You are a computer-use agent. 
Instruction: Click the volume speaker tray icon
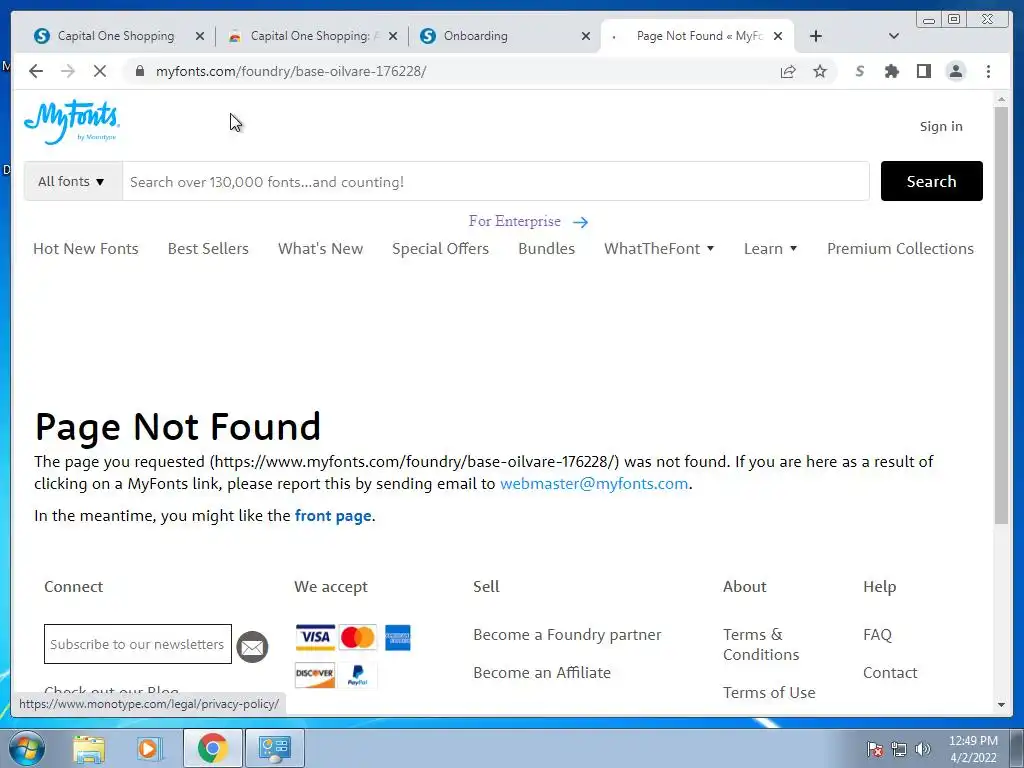pos(923,749)
